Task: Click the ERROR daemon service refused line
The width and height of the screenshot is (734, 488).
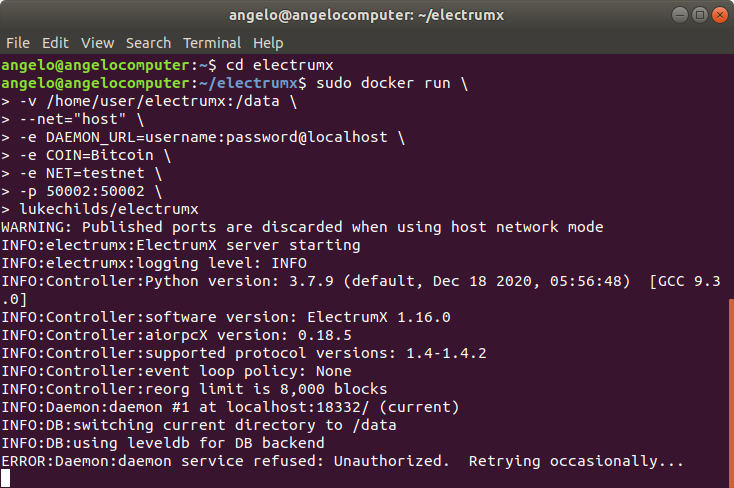Action: coord(342,461)
